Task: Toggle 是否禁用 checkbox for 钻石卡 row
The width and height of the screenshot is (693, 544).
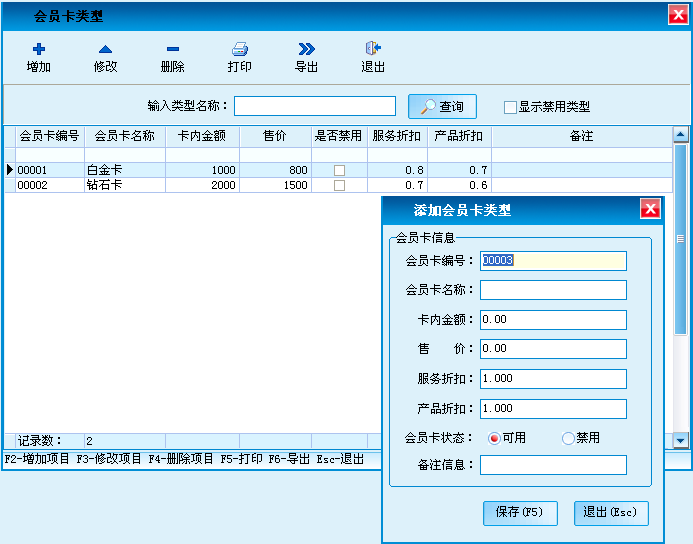Action: (339, 186)
